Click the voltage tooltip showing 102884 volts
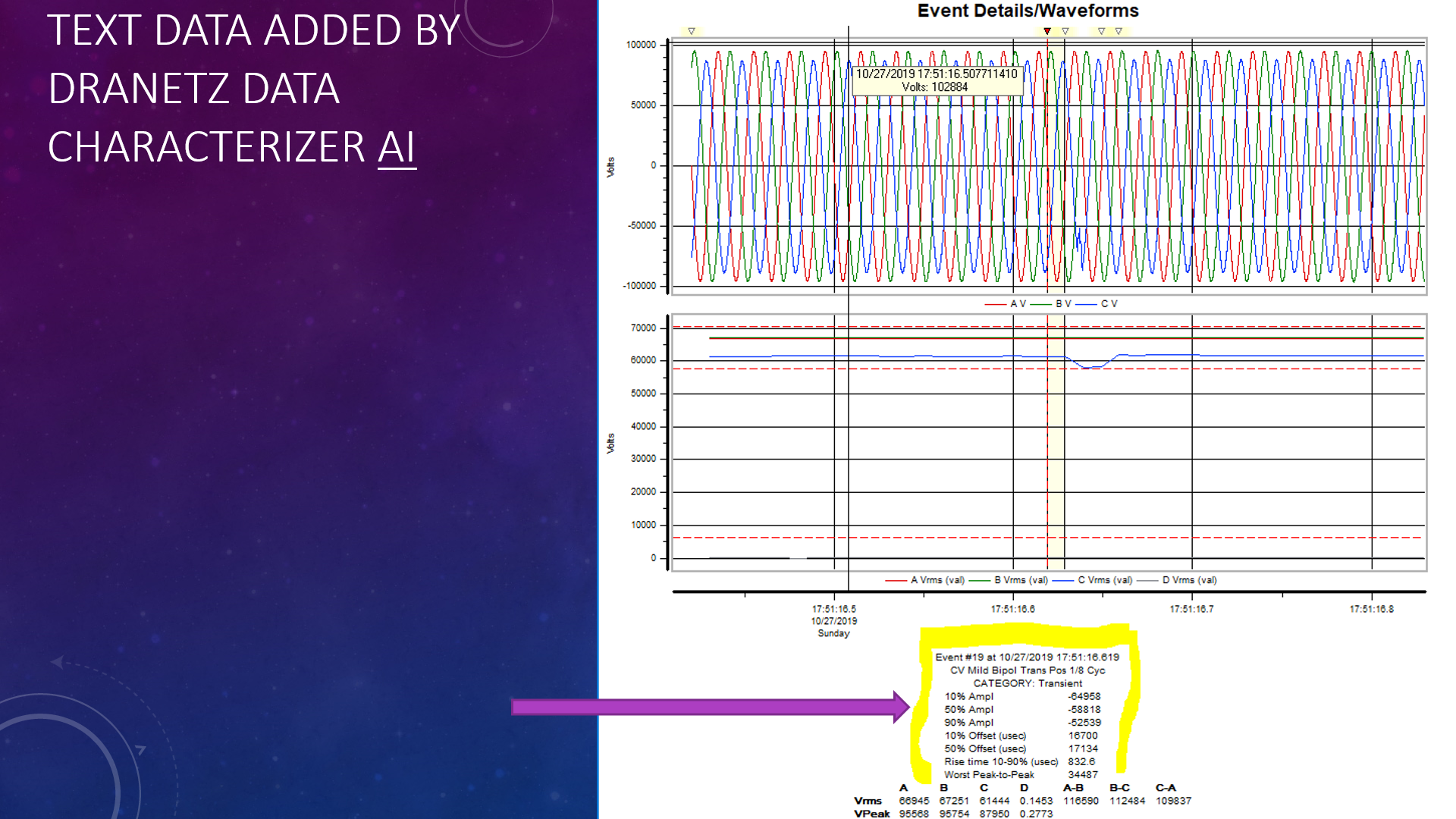1456x819 pixels. point(937,80)
